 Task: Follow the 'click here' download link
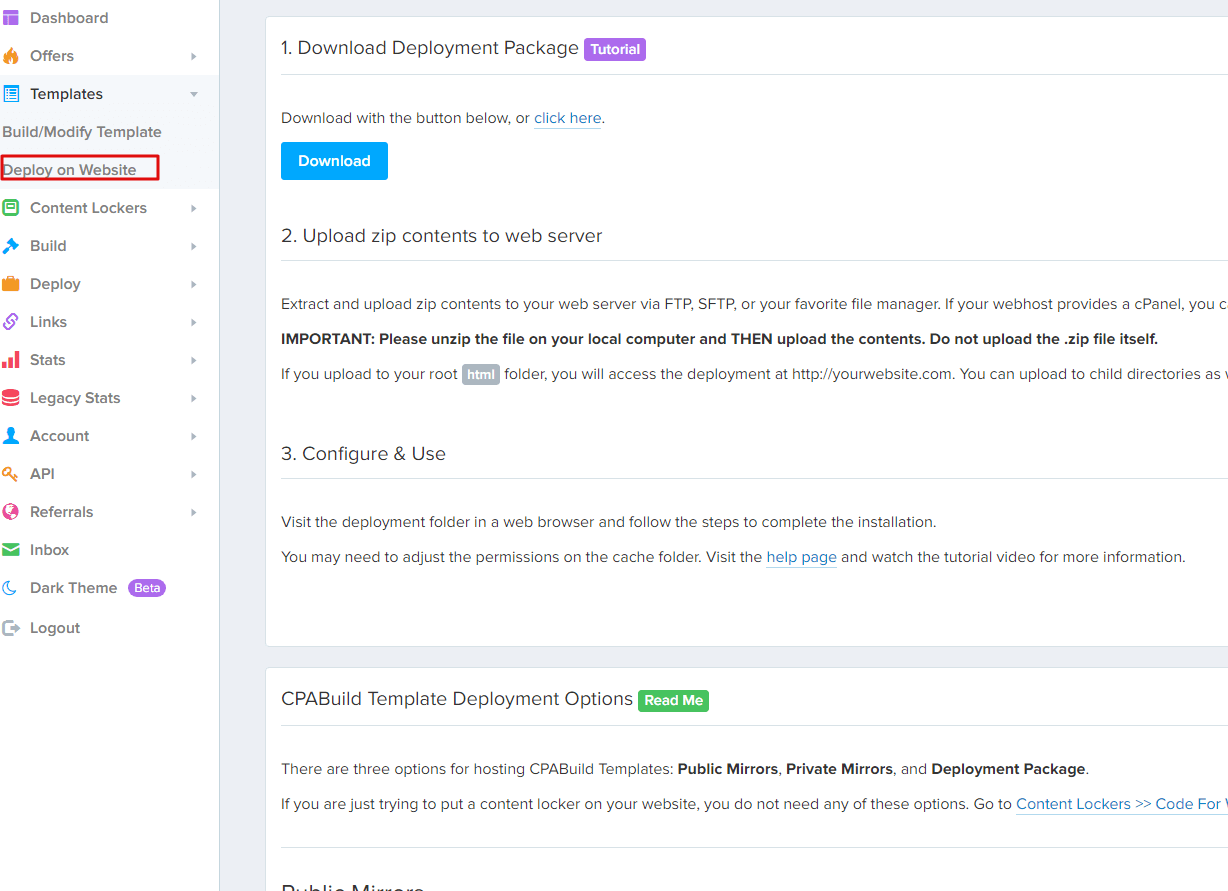567,118
